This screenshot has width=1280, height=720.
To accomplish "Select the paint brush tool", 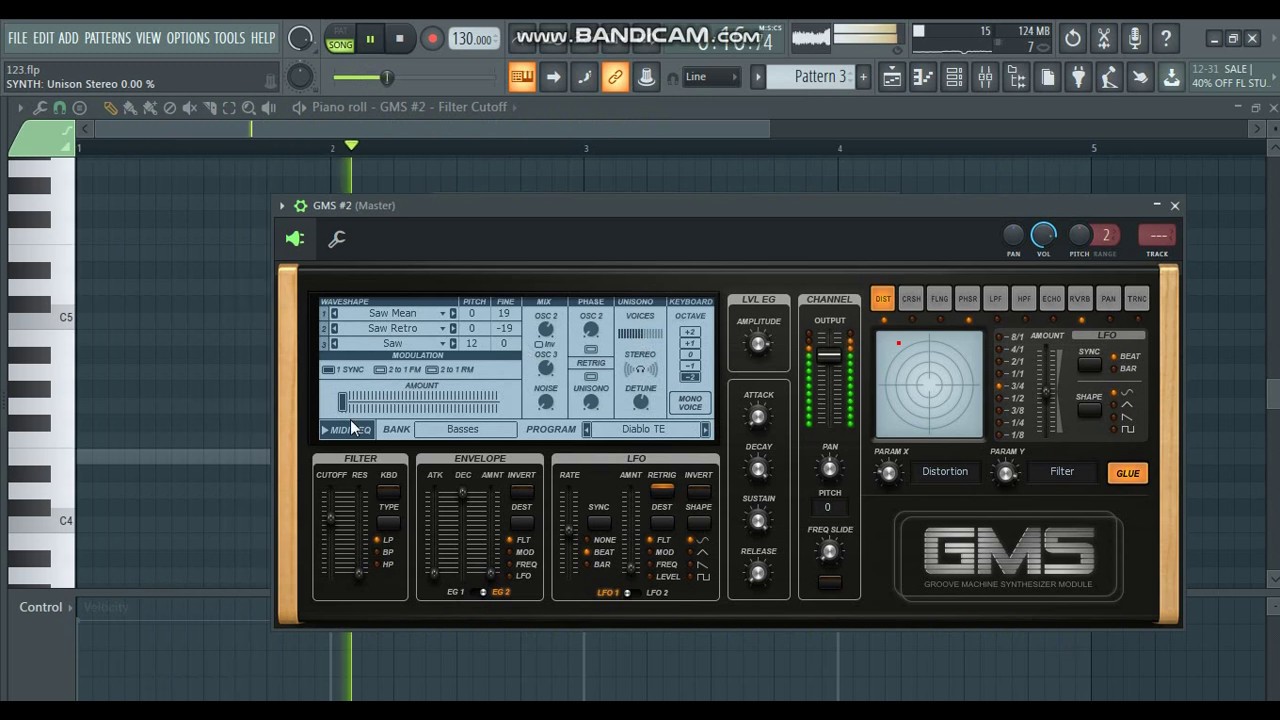I will (130, 107).
